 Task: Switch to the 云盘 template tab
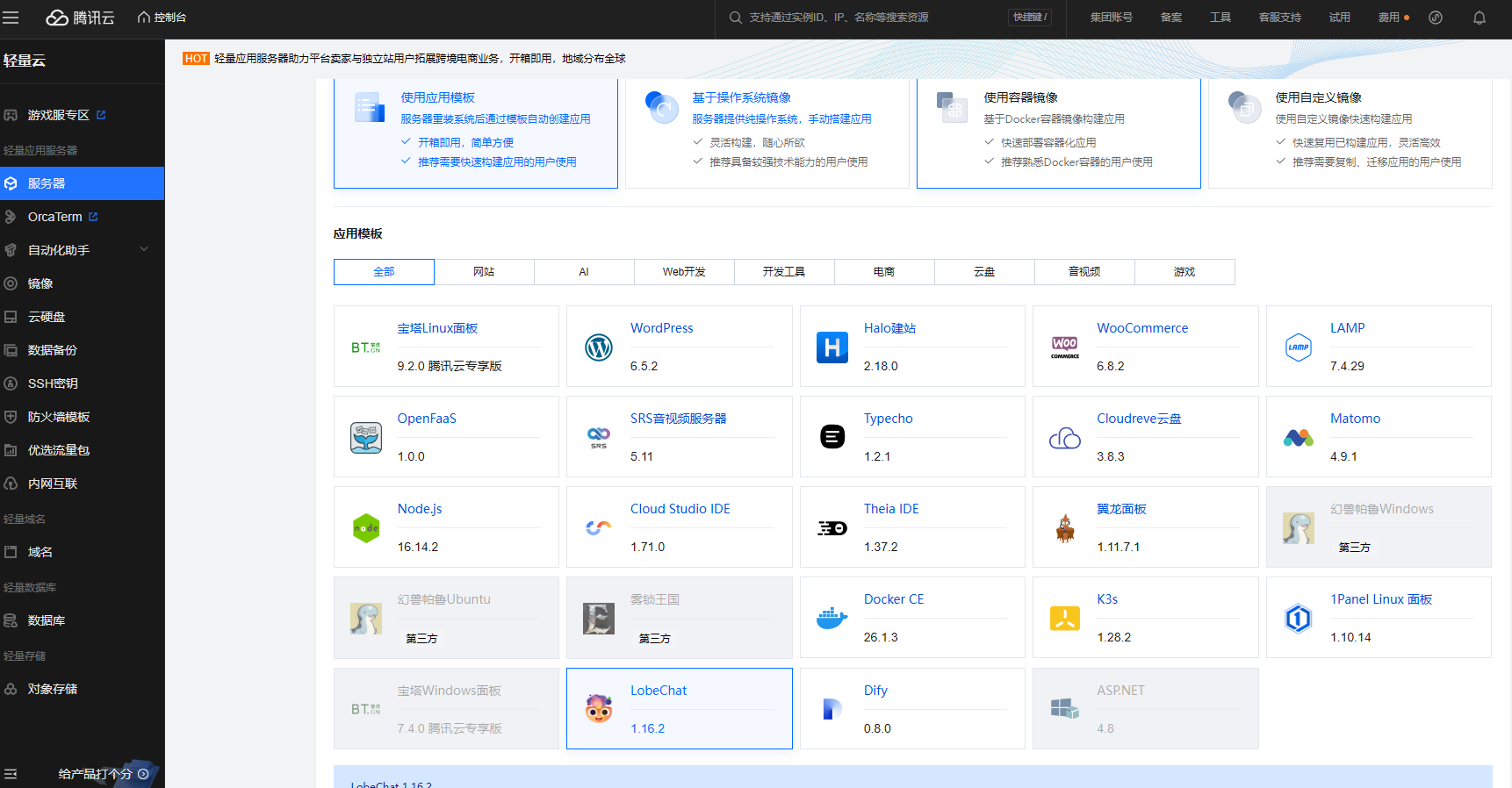point(984,272)
